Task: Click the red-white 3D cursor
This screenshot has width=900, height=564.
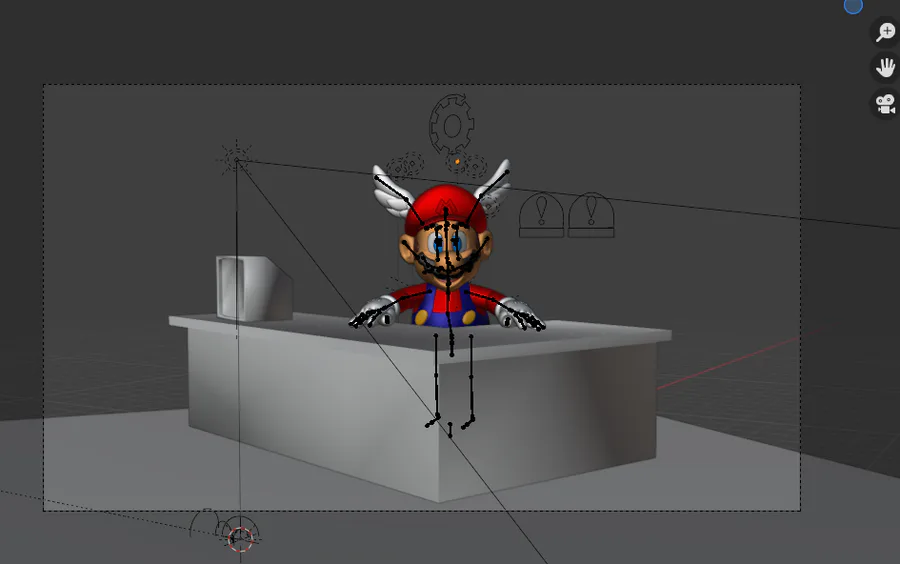Action: click(240, 538)
